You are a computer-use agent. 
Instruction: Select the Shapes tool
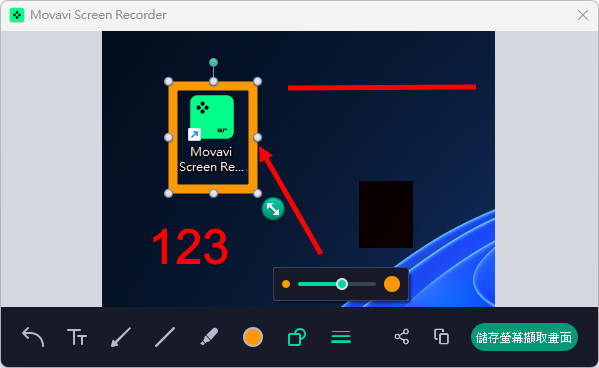pos(297,337)
